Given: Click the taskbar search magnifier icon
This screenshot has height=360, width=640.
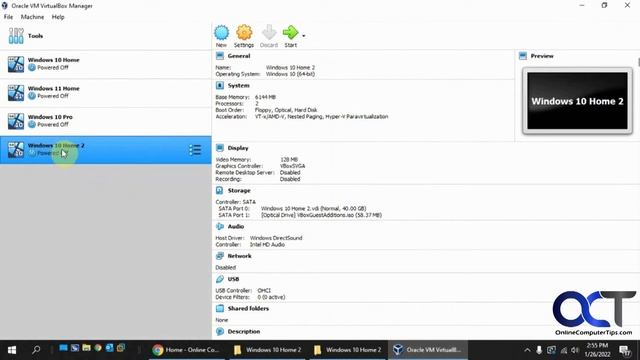Looking at the screenshot, I should (36, 350).
